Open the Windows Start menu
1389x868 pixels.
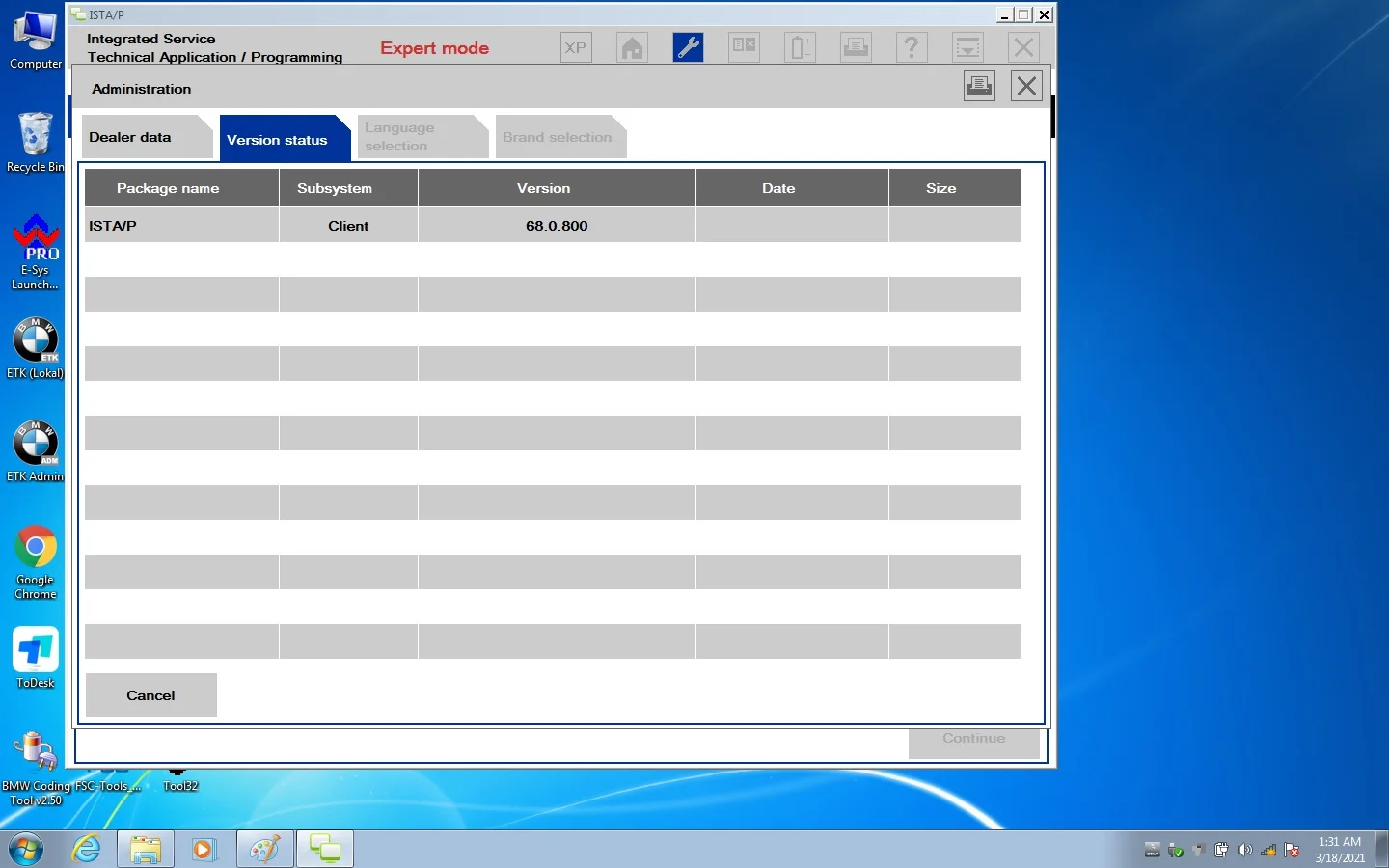coord(26,850)
